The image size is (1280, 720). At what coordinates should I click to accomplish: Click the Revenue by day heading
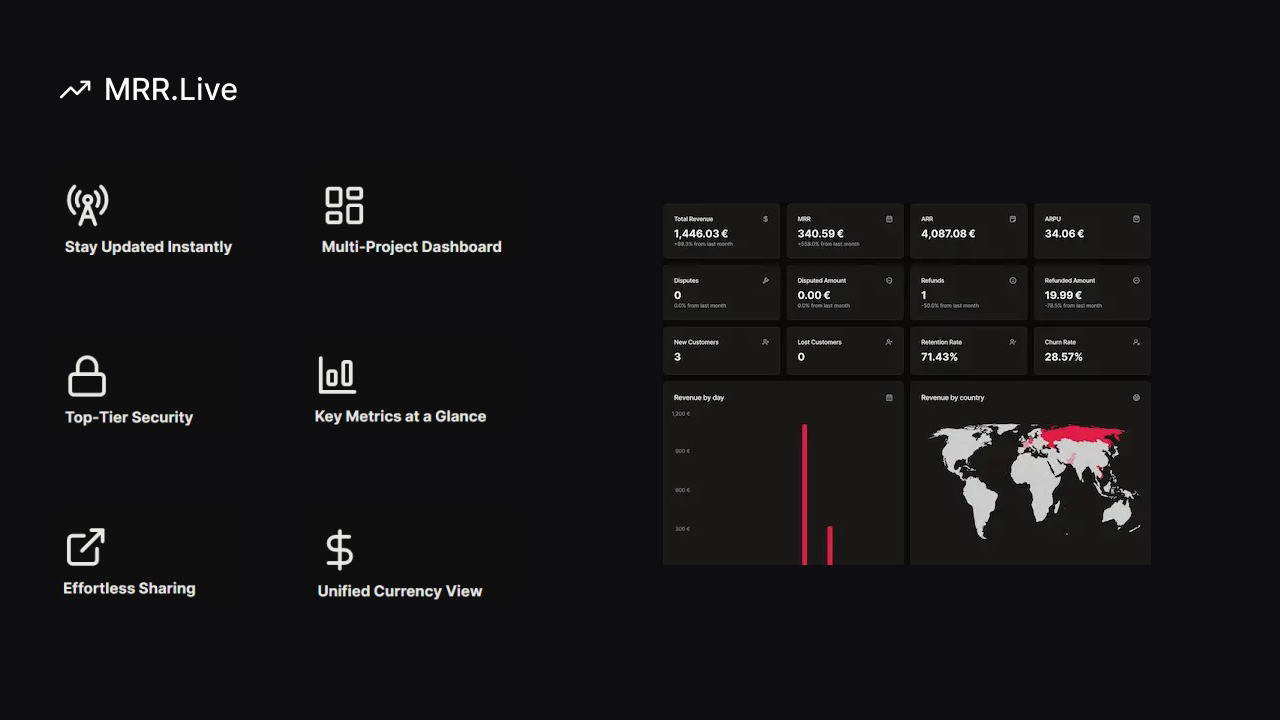[x=699, y=398]
